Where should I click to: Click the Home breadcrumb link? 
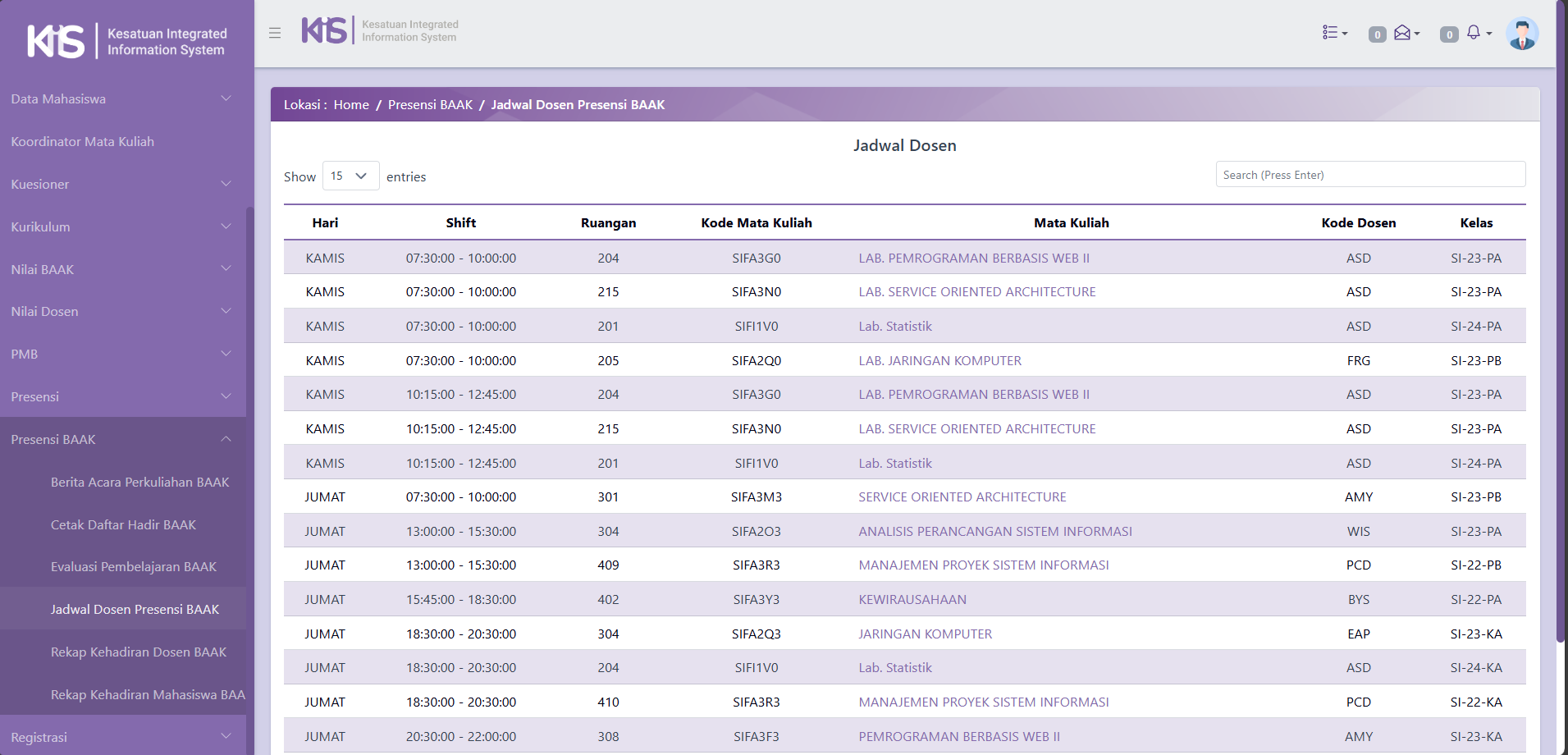(x=351, y=105)
